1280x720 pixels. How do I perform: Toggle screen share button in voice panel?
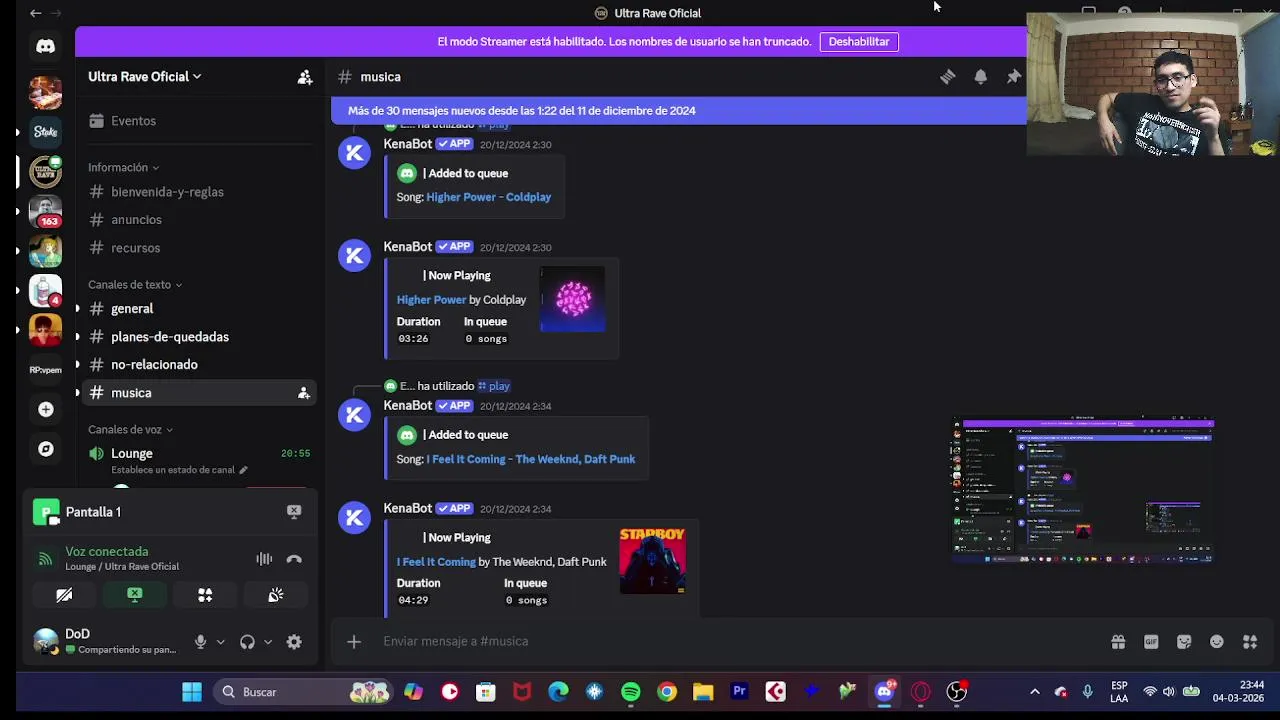(135, 595)
